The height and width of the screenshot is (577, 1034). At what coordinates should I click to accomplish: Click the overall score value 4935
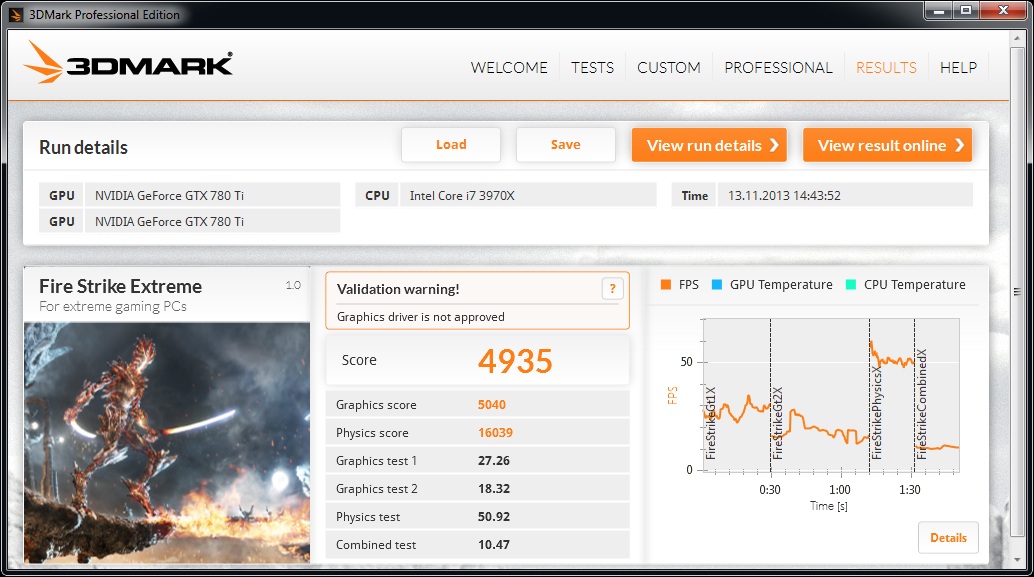515,361
